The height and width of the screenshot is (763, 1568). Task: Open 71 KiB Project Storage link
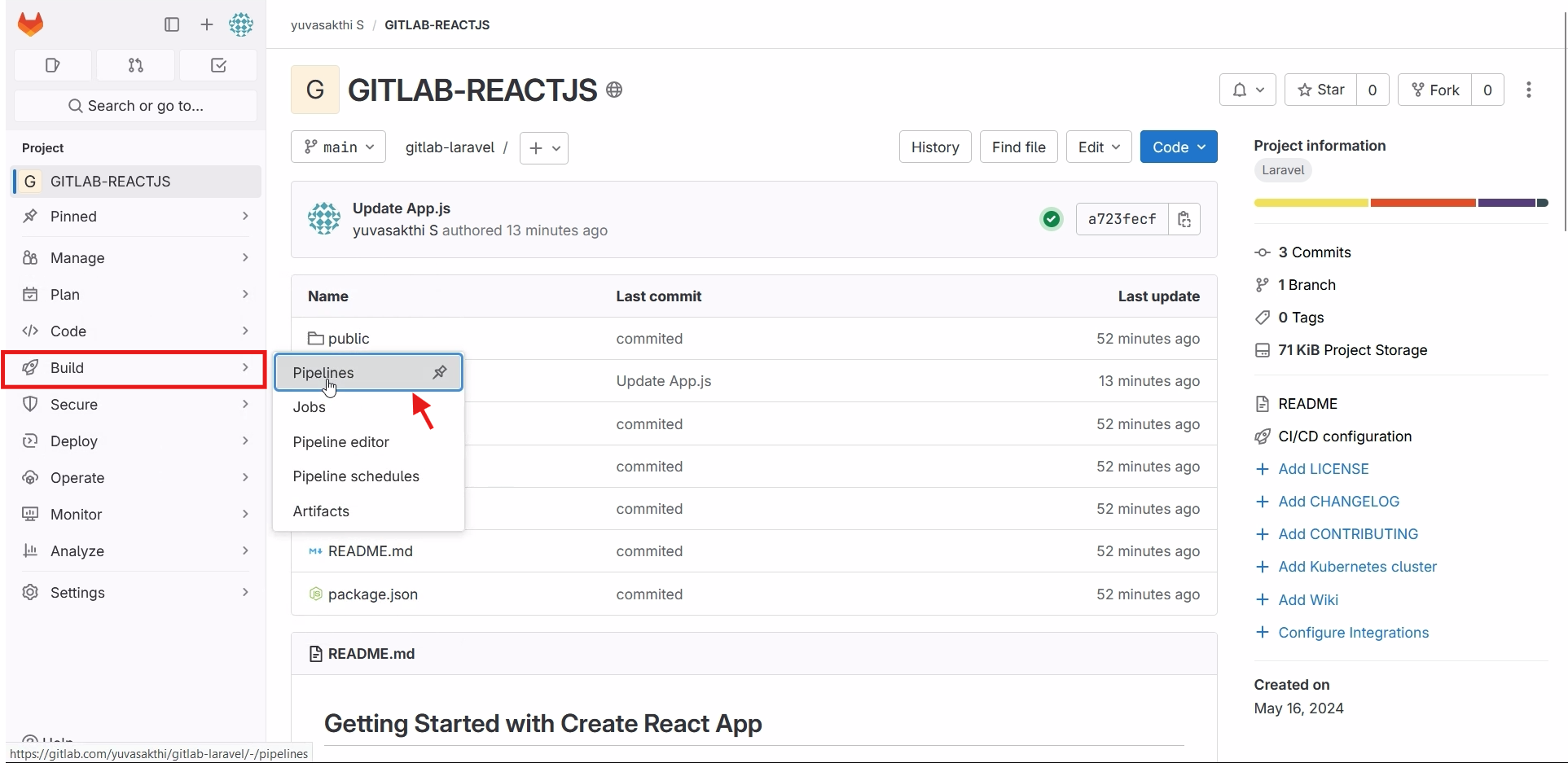(x=1352, y=350)
